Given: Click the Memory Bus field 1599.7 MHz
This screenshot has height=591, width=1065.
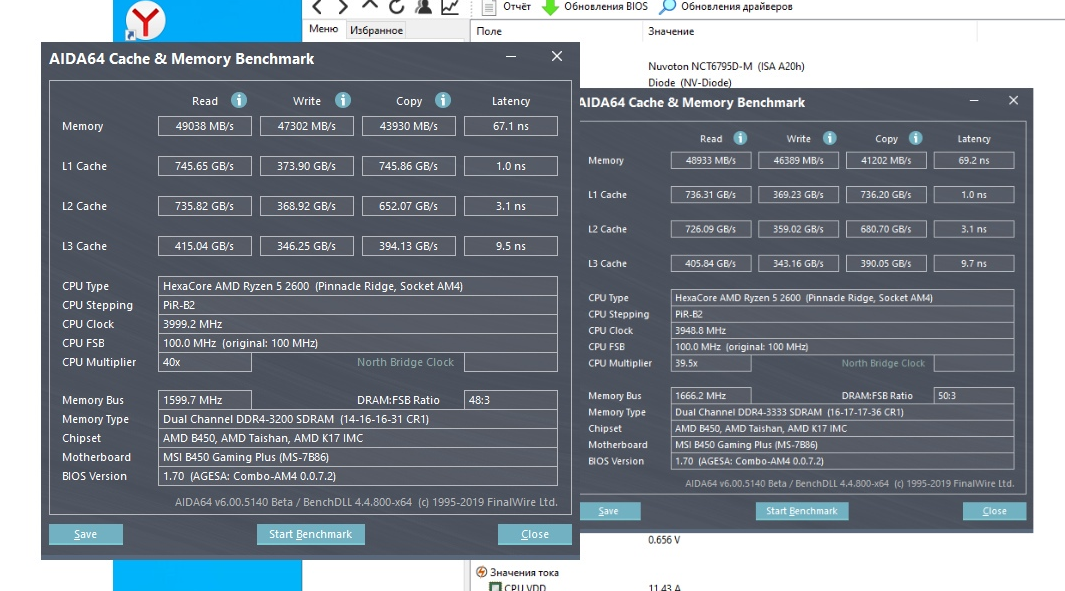Looking at the screenshot, I should coord(204,400).
